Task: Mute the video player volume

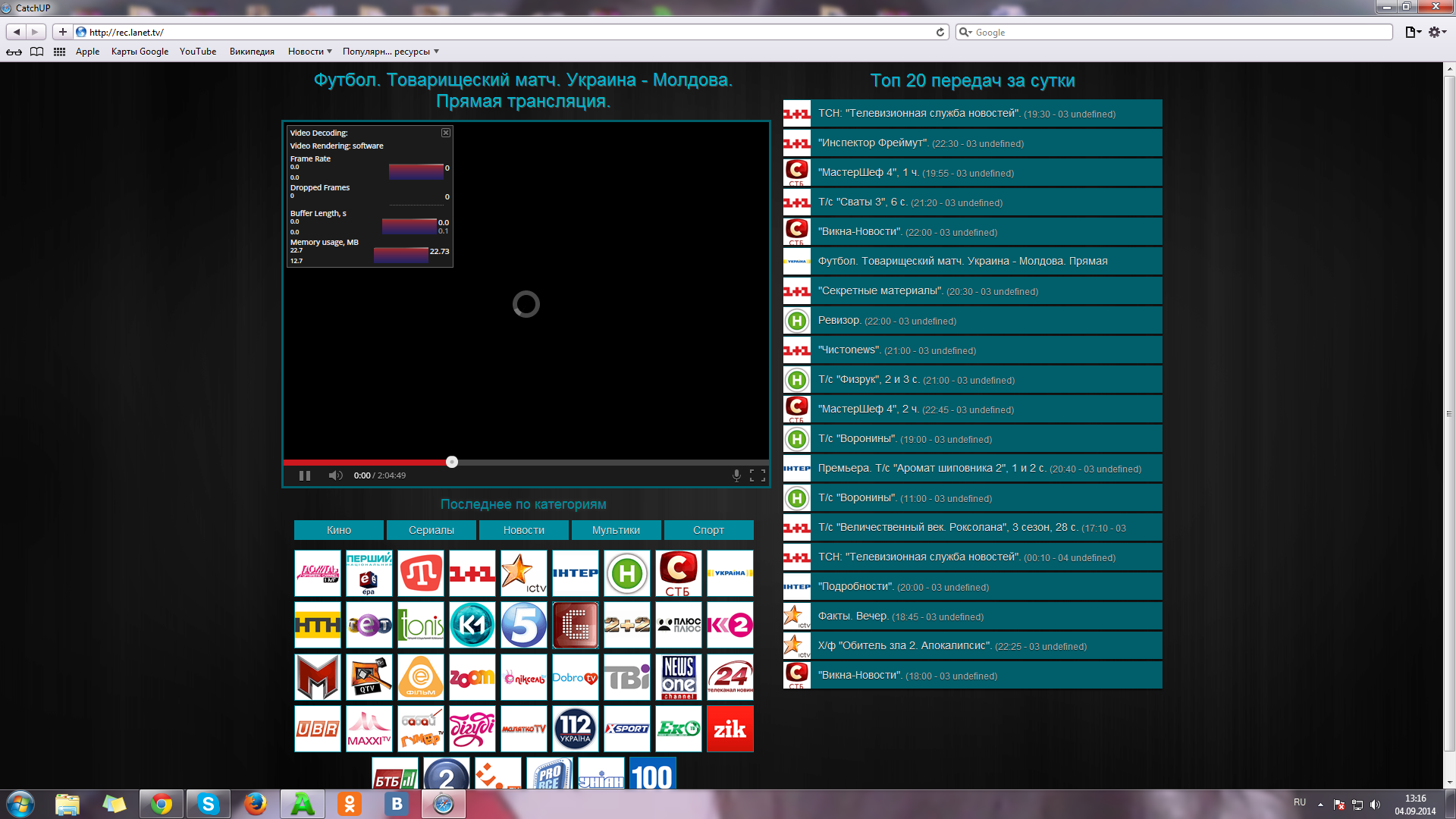Action: point(335,475)
